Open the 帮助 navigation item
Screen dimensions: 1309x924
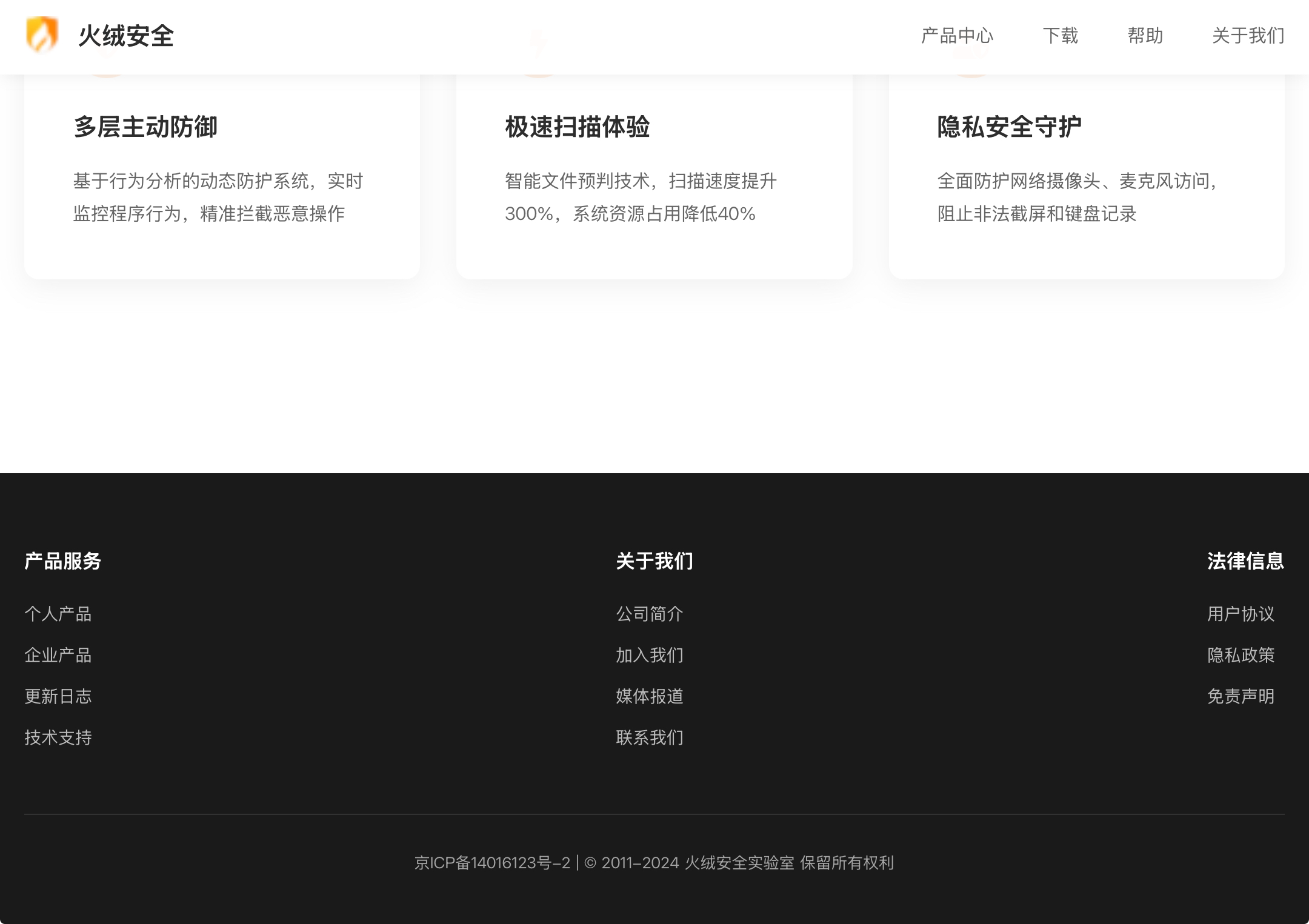tap(1145, 36)
